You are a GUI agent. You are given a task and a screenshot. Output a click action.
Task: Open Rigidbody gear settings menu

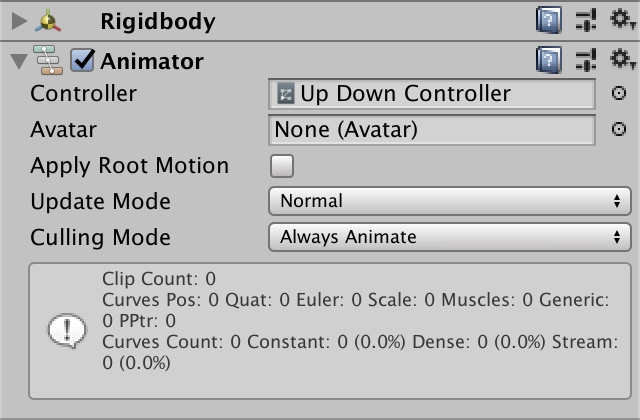622,20
